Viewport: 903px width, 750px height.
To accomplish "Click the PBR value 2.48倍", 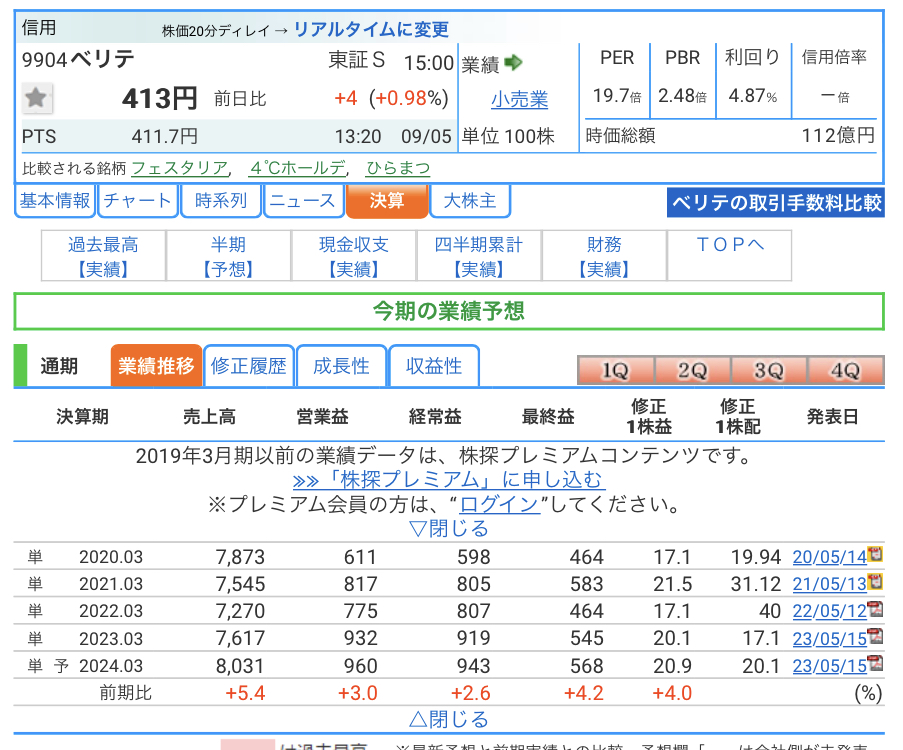I will [682, 96].
